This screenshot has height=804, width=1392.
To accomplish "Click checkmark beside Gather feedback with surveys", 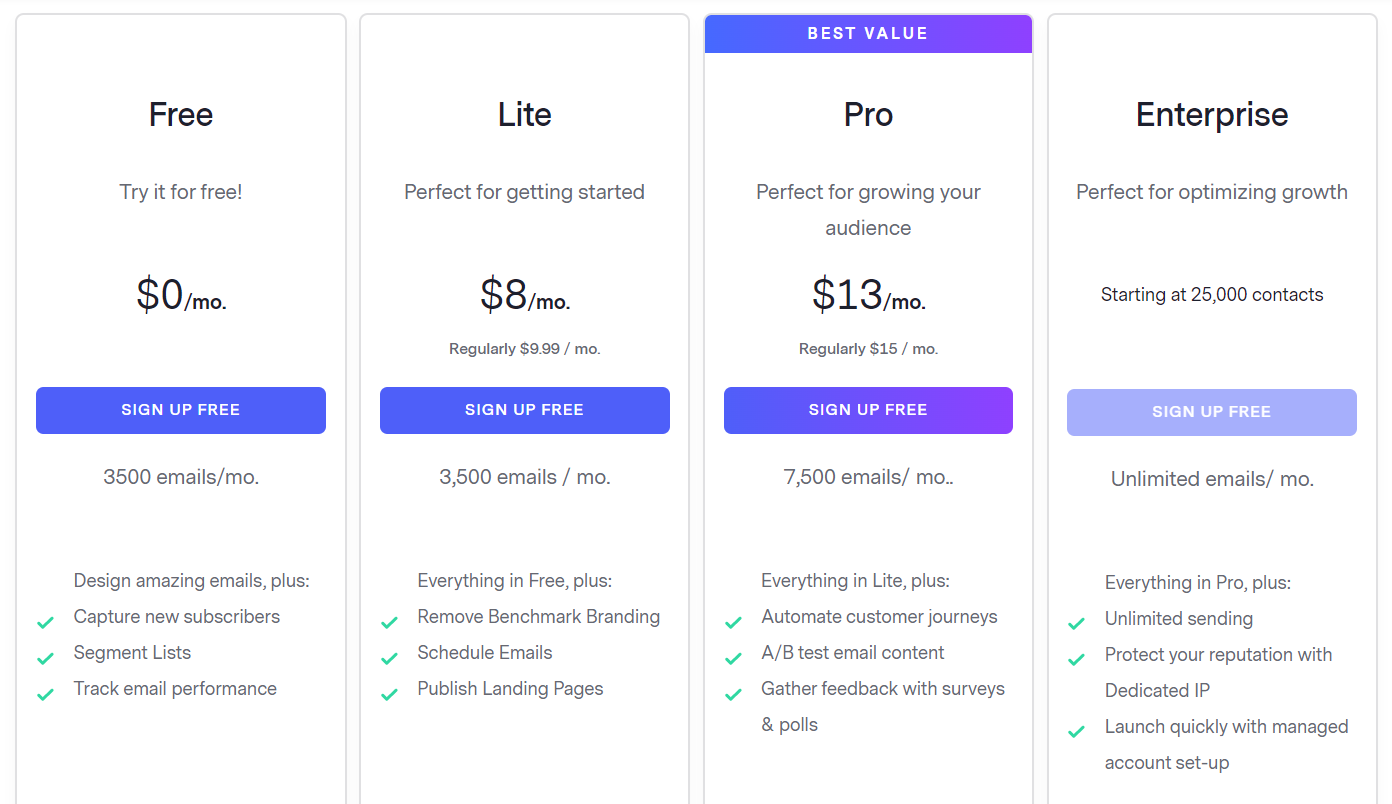I will pos(733,695).
